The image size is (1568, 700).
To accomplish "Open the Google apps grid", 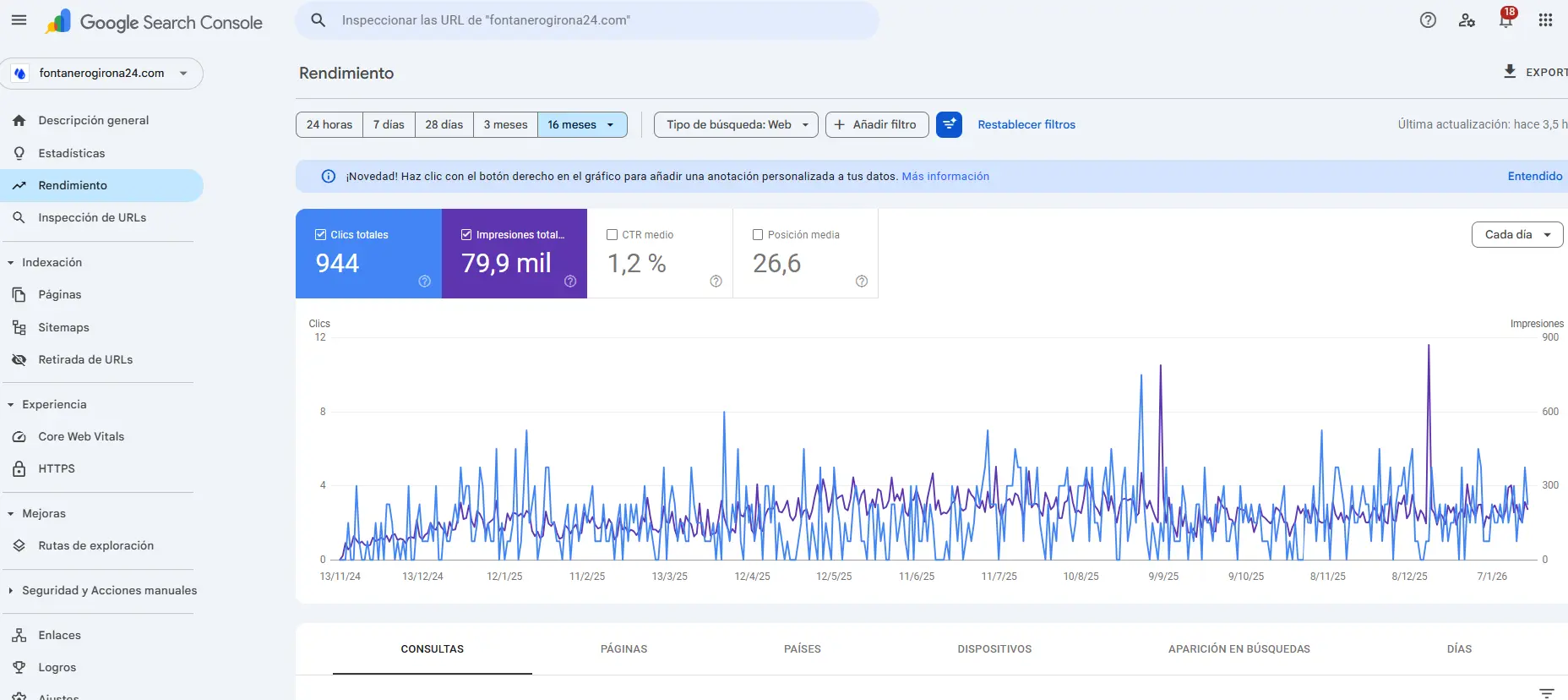I will [x=1545, y=20].
